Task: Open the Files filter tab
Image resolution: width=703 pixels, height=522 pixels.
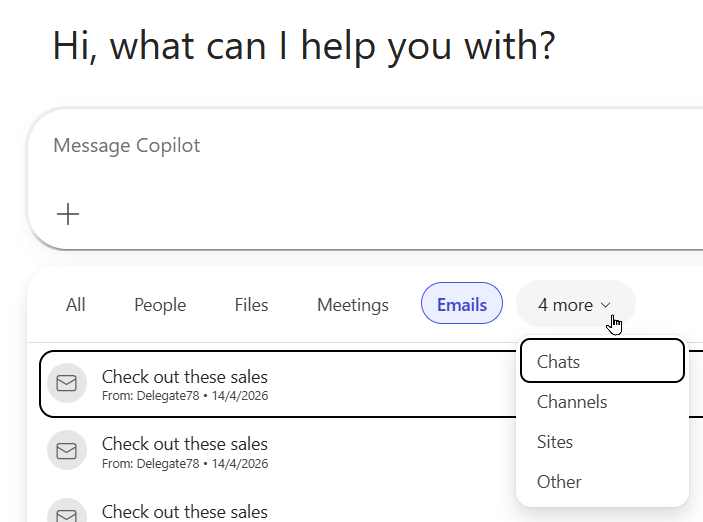Action: 251,305
